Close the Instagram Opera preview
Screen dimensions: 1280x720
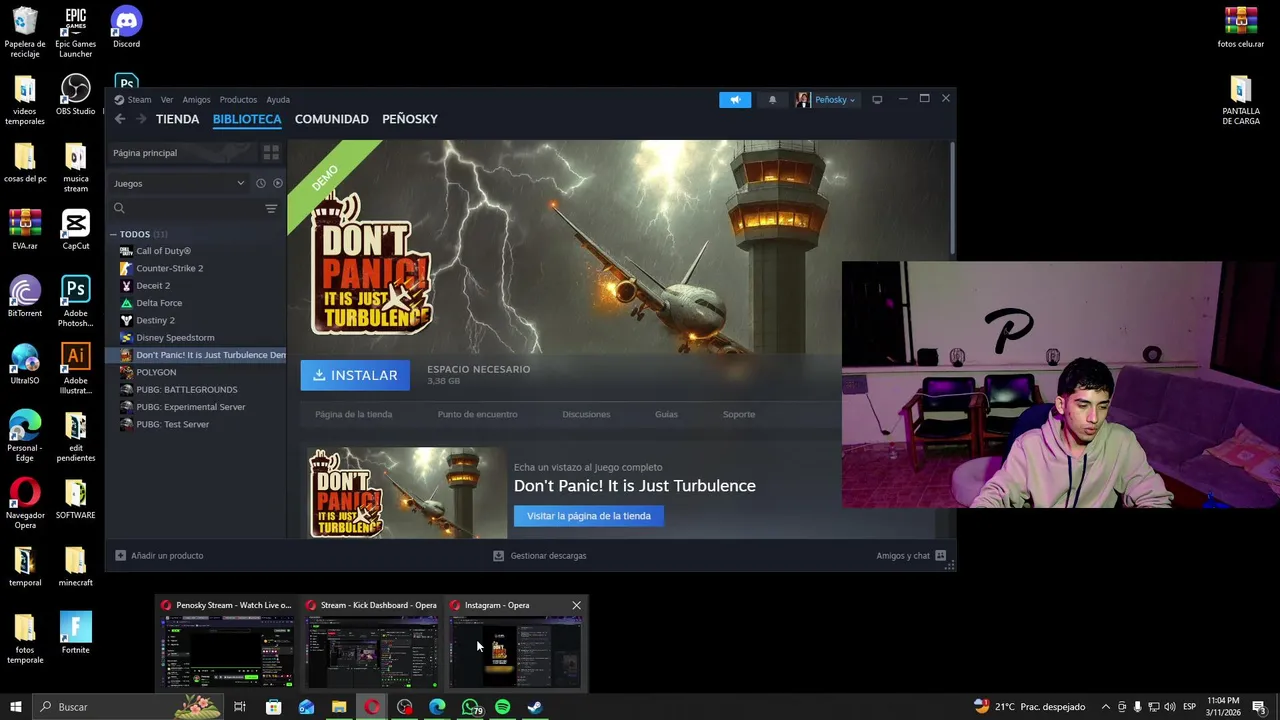pos(576,605)
